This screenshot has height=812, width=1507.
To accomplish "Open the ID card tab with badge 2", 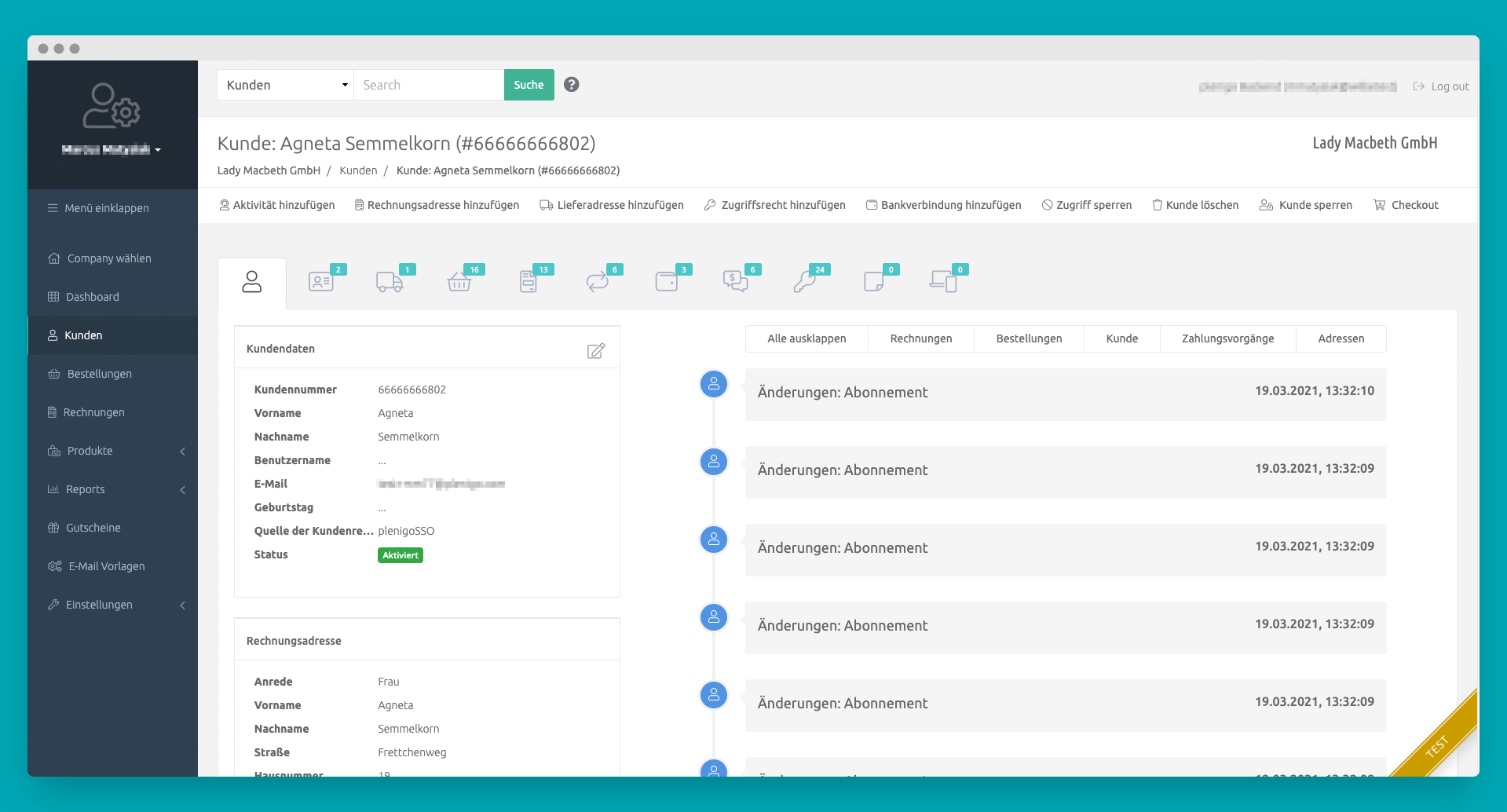I will [x=321, y=281].
